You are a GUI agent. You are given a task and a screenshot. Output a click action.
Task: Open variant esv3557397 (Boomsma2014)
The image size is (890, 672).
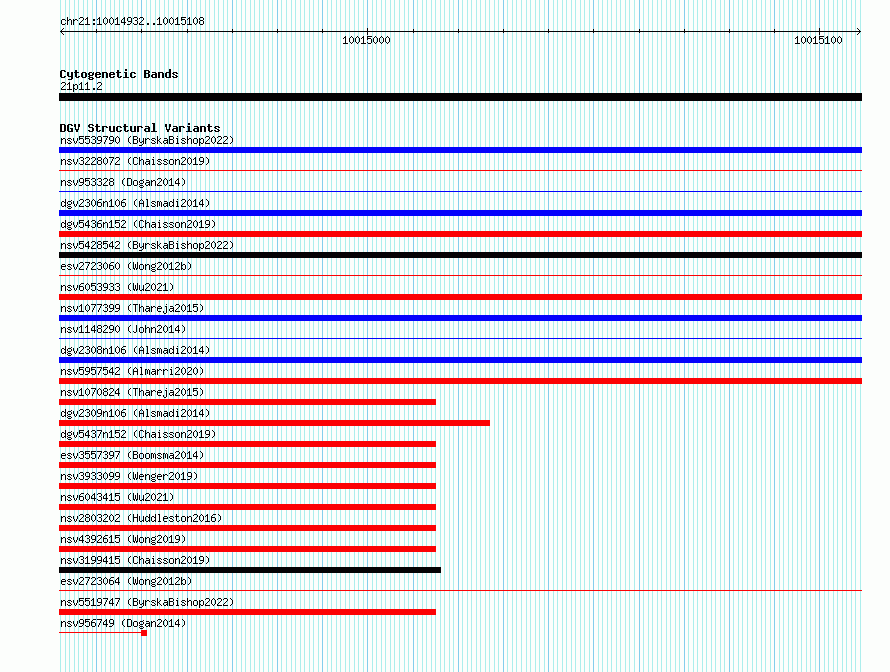click(x=132, y=455)
